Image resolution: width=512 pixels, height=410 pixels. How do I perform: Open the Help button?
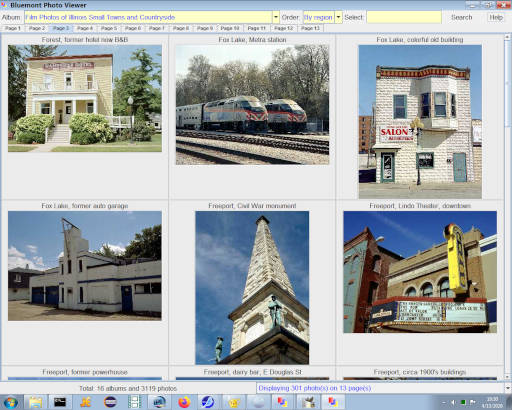pos(496,17)
